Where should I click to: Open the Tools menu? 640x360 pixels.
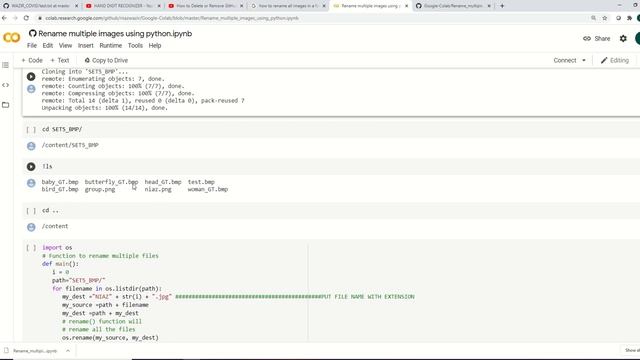coord(135,45)
